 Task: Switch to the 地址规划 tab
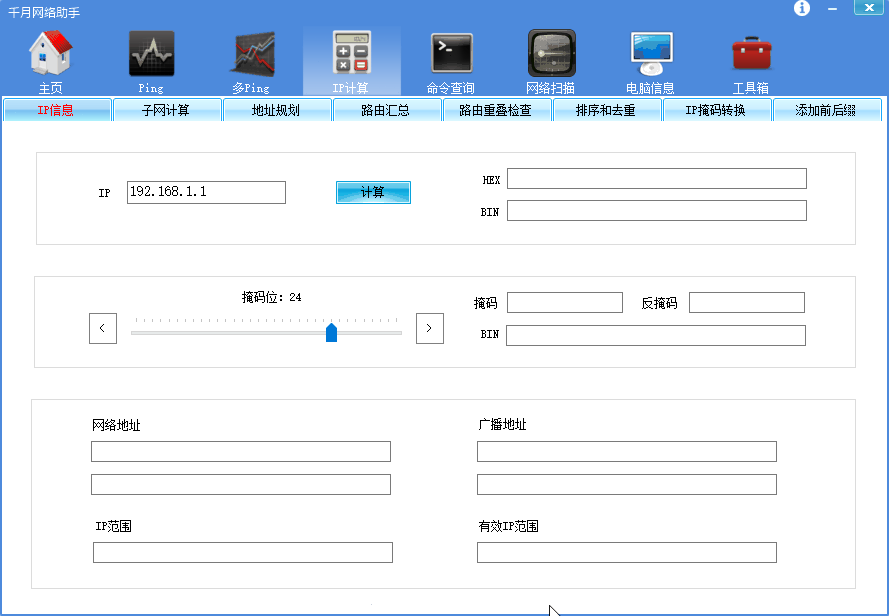point(276,110)
